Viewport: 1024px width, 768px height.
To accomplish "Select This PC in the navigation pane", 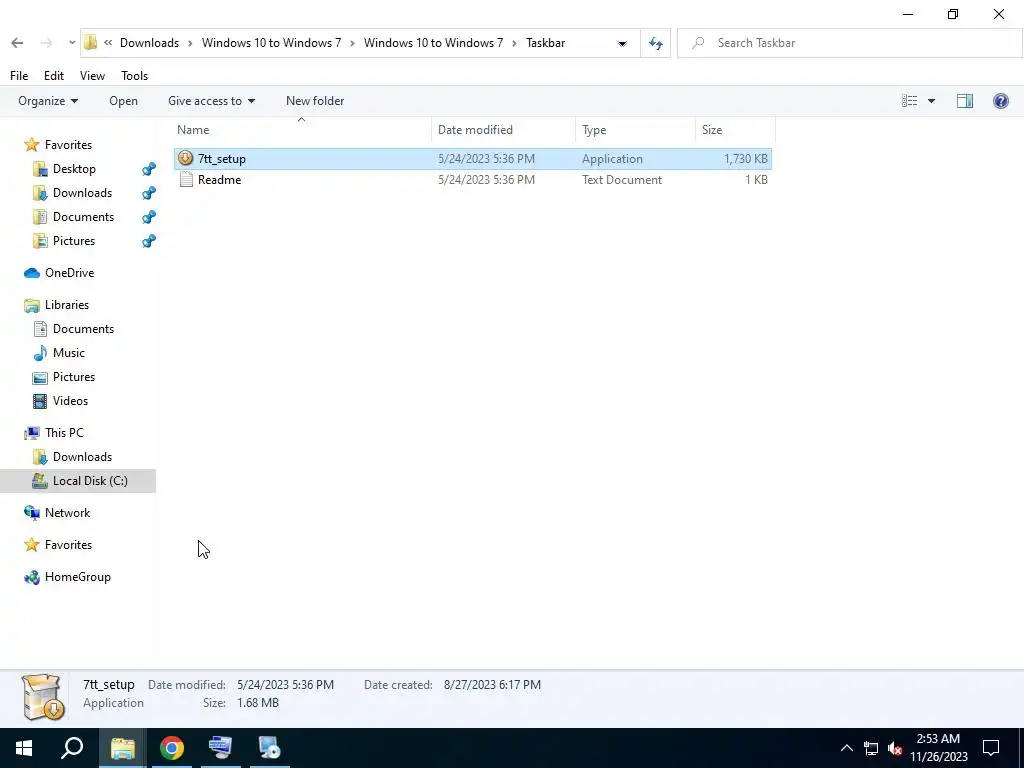I will 64,433.
